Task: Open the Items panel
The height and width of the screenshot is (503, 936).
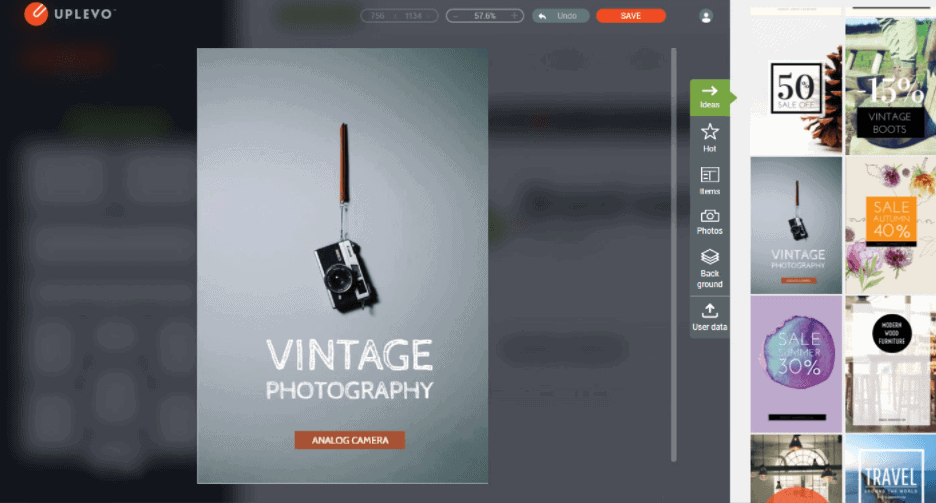Action: coord(710,181)
